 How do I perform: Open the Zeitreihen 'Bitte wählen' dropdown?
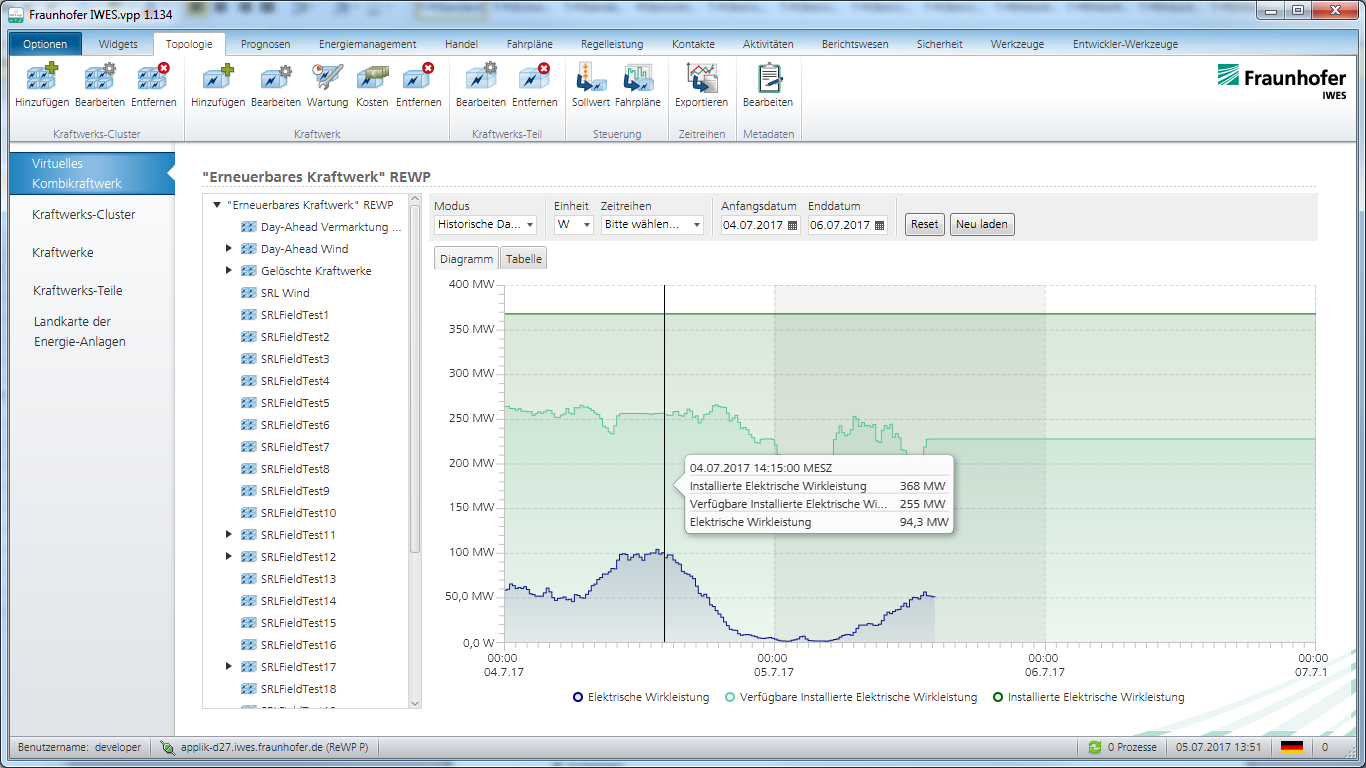pyautogui.click(x=652, y=225)
